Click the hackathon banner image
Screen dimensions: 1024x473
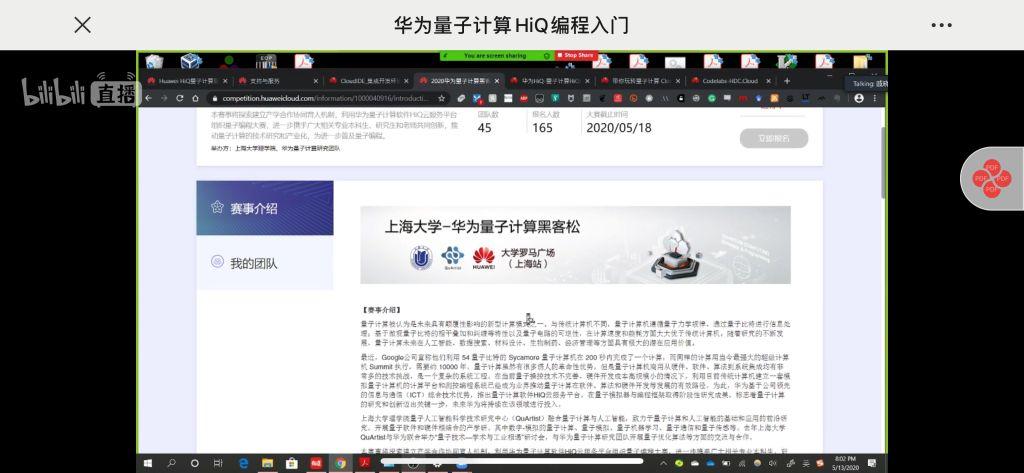575,245
